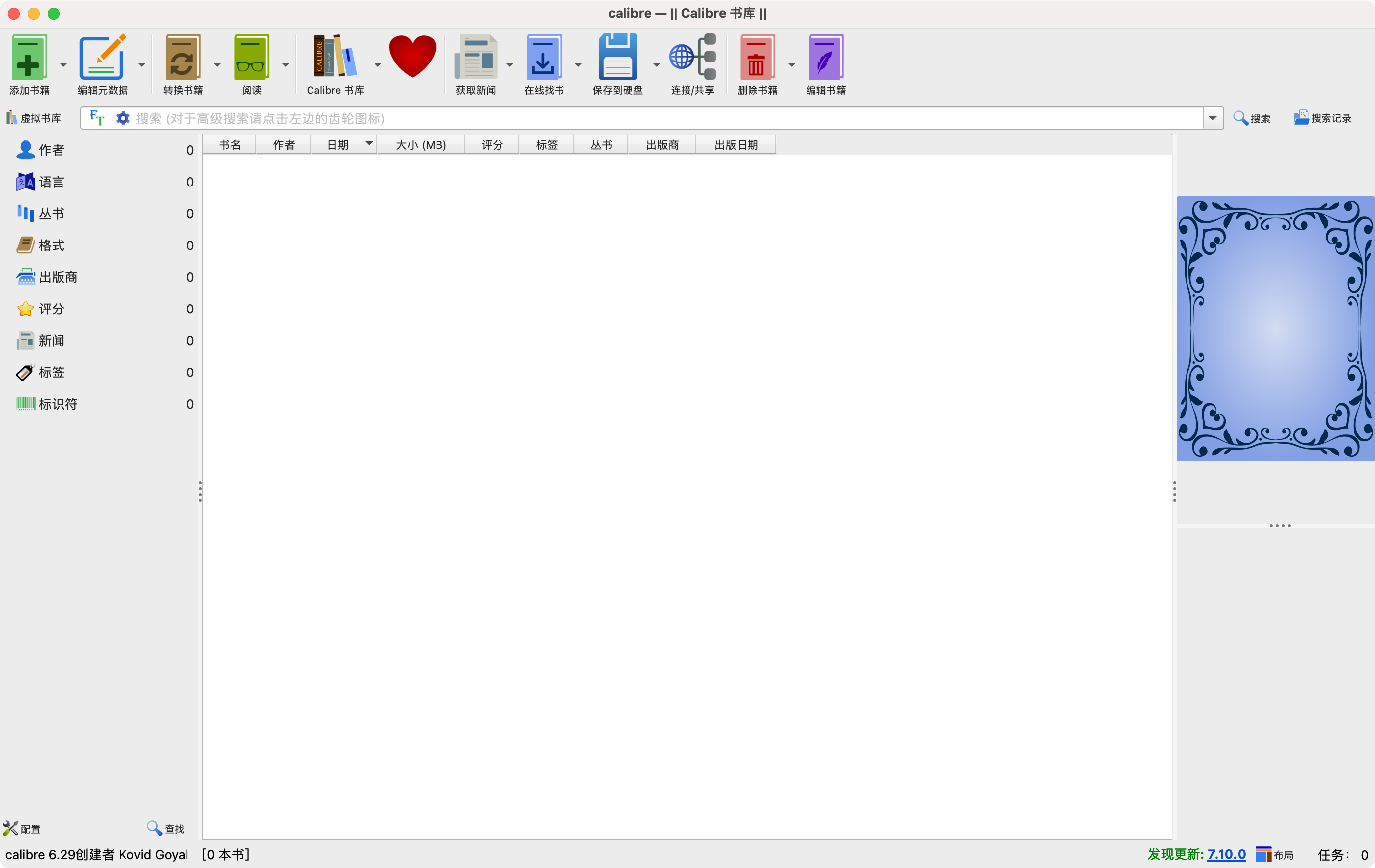Screen dimensions: 1375x868
Task: Expand 在线找书 dropdown arrow
Action: 578,64
